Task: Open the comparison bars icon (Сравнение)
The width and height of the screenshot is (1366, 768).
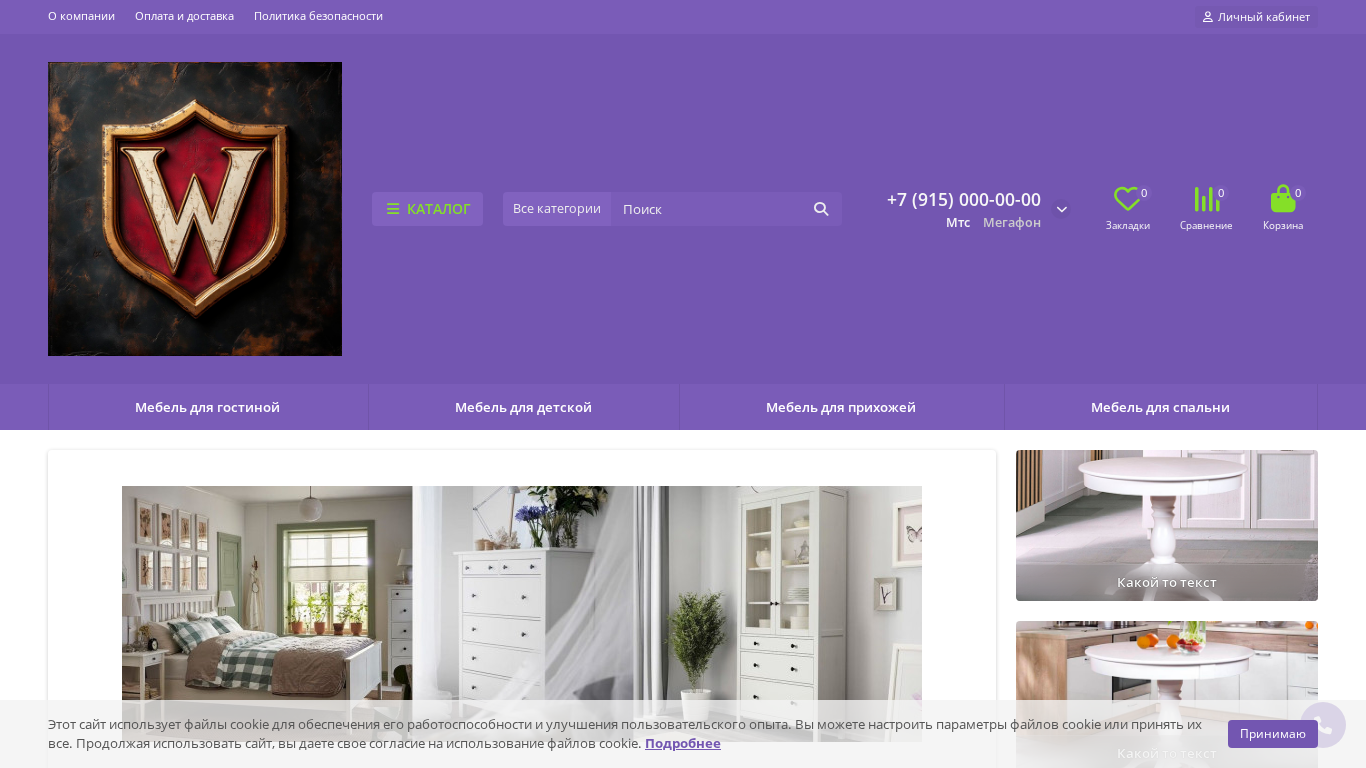Action: pos(1206,199)
